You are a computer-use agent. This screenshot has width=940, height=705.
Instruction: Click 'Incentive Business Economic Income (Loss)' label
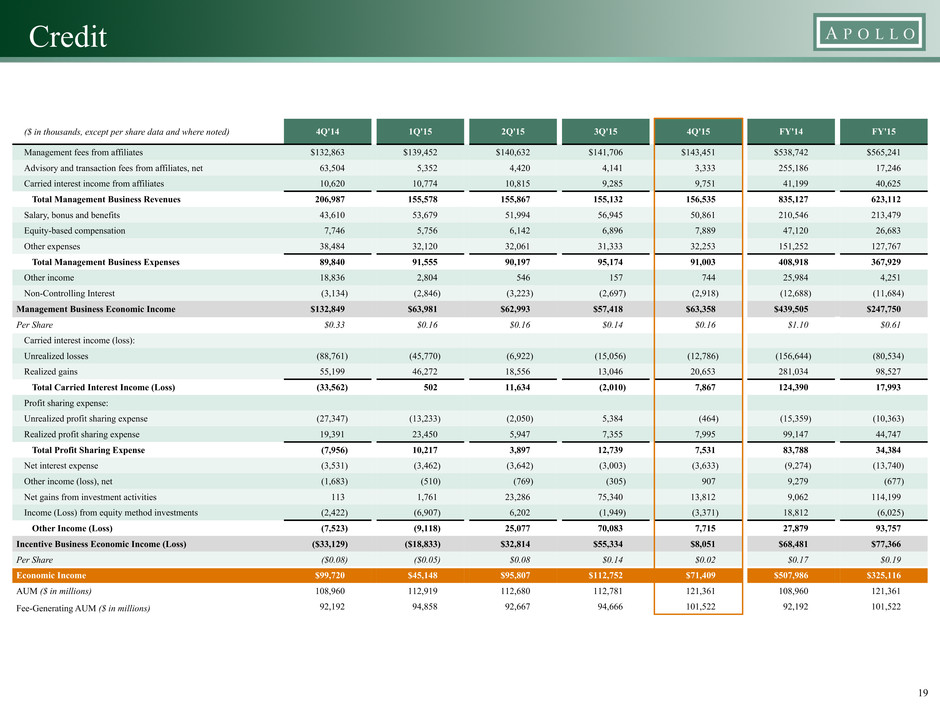click(101, 544)
